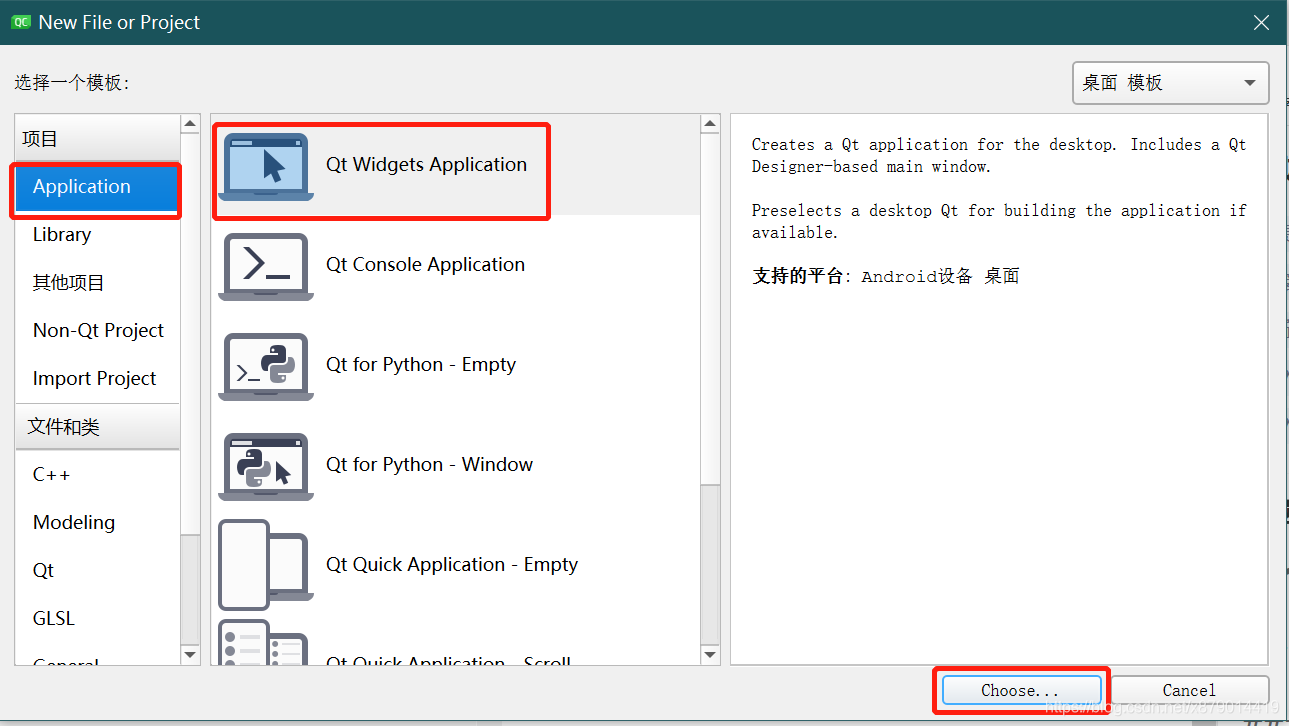Viewport: 1289px width, 726px height.
Task: Select 其他项目 category
Action: click(97, 283)
